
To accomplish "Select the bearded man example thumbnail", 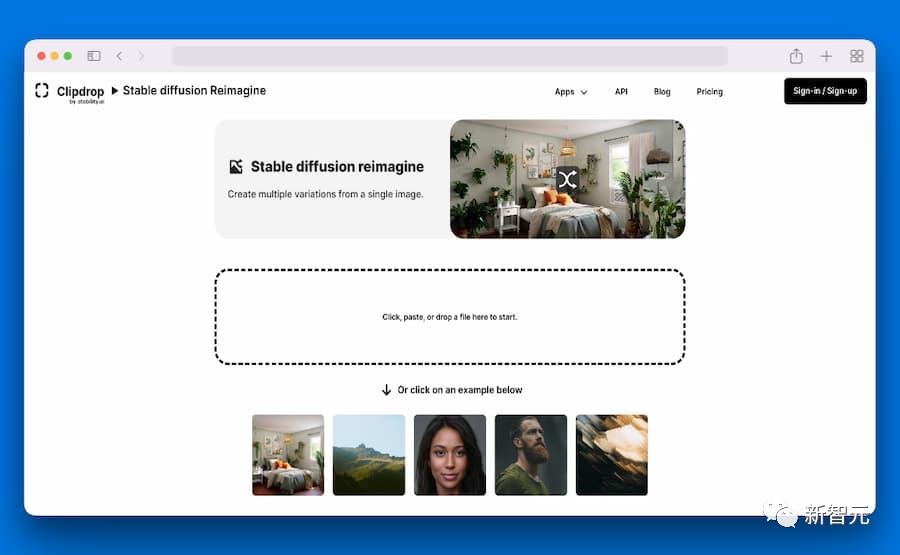I will (531, 455).
